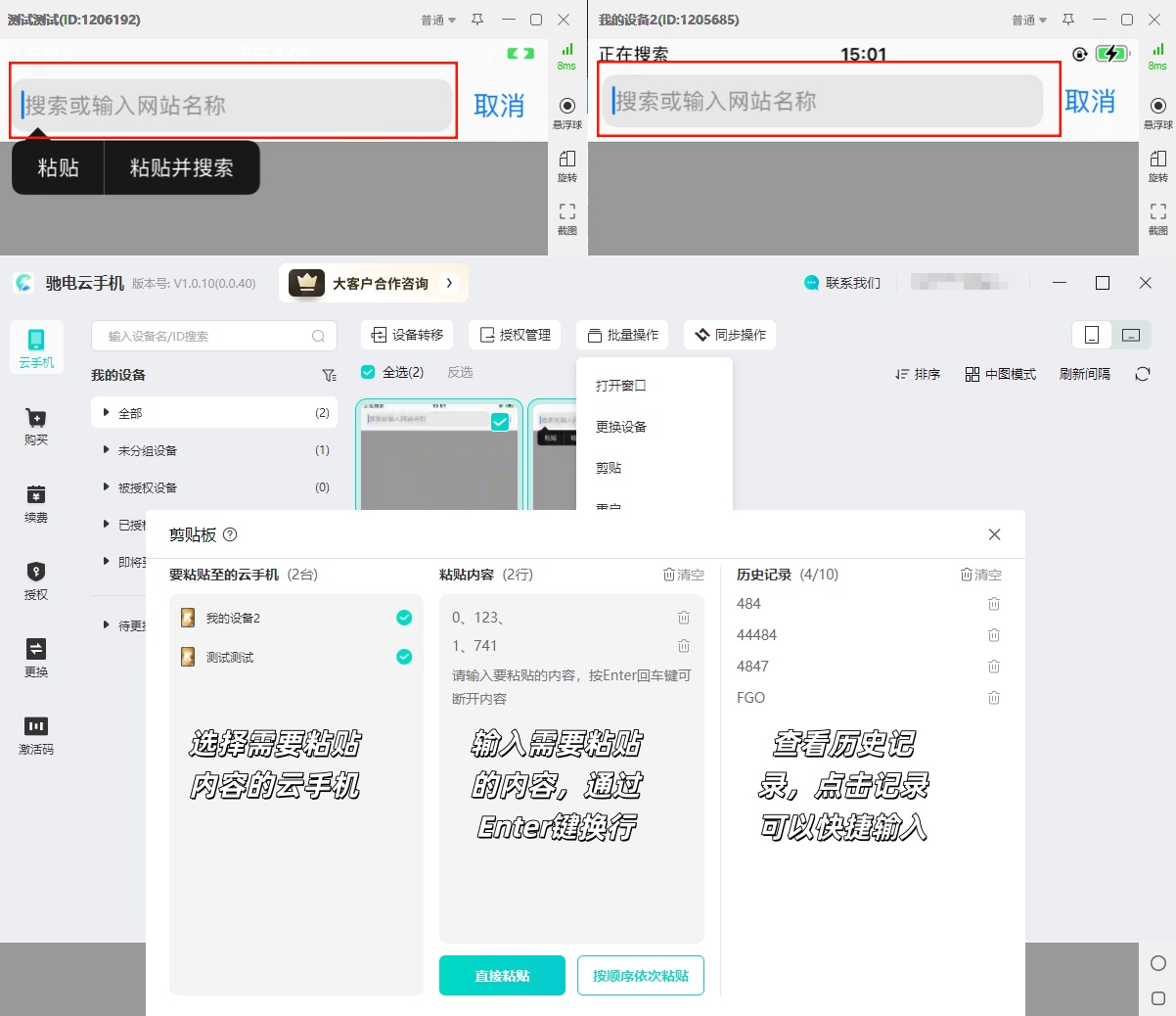Choose 更换设备 in the batch menu

point(621,427)
